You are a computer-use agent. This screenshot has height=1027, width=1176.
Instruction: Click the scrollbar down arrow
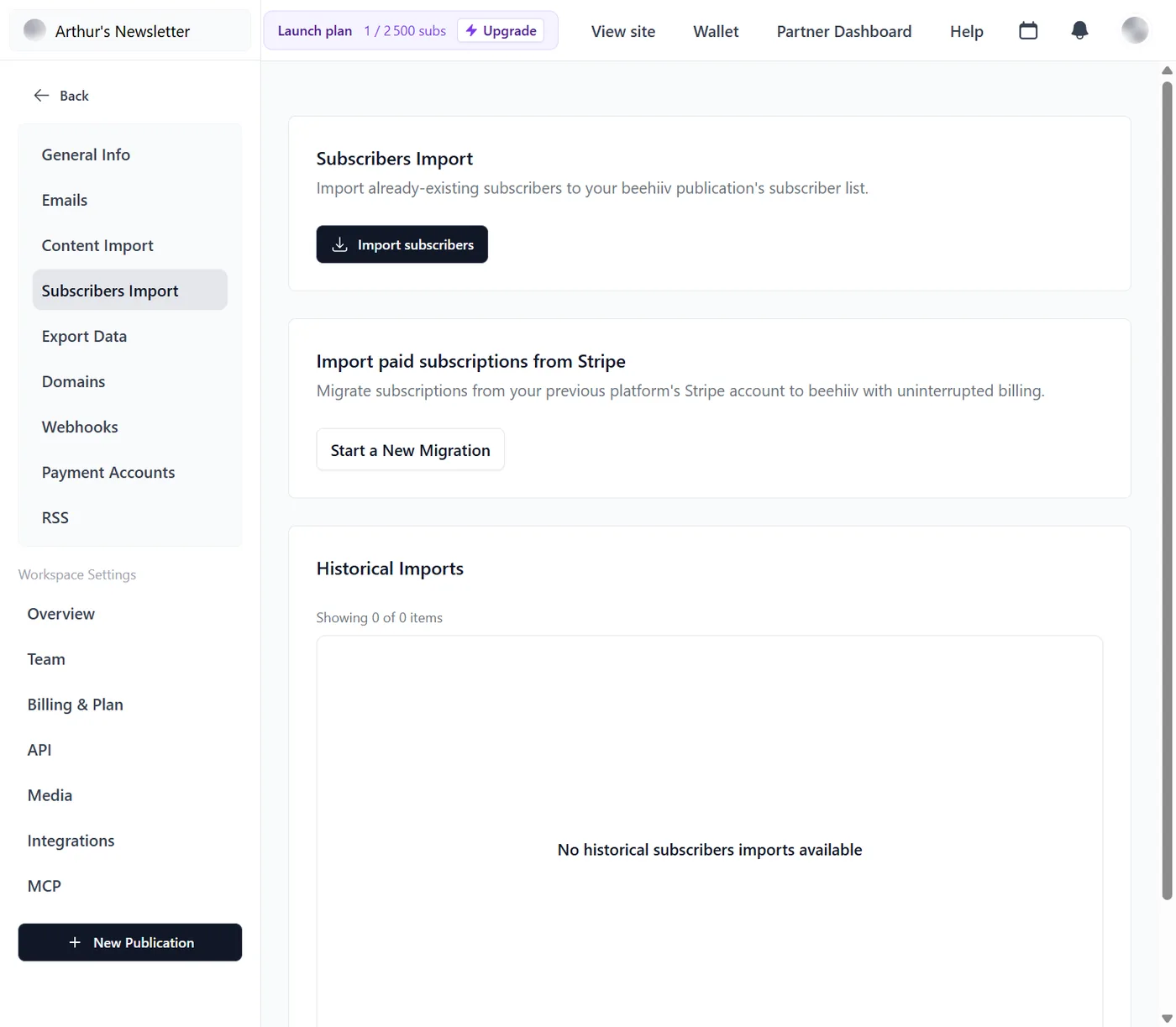click(1167, 1019)
